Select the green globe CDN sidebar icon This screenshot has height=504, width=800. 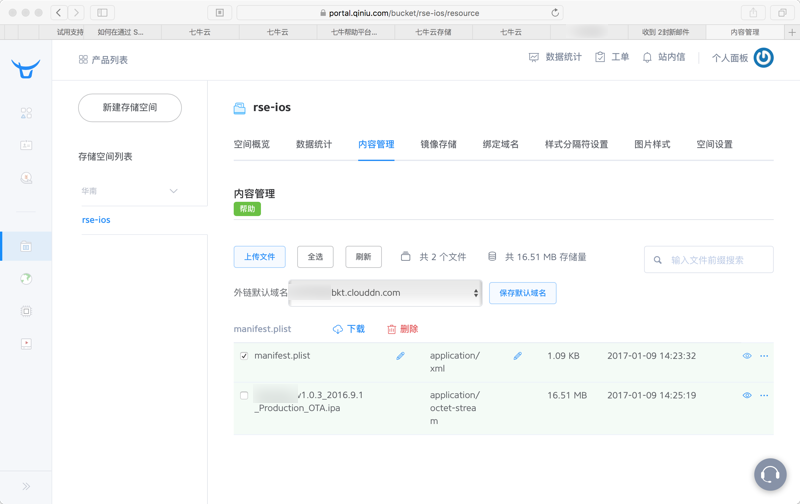click(x=26, y=279)
